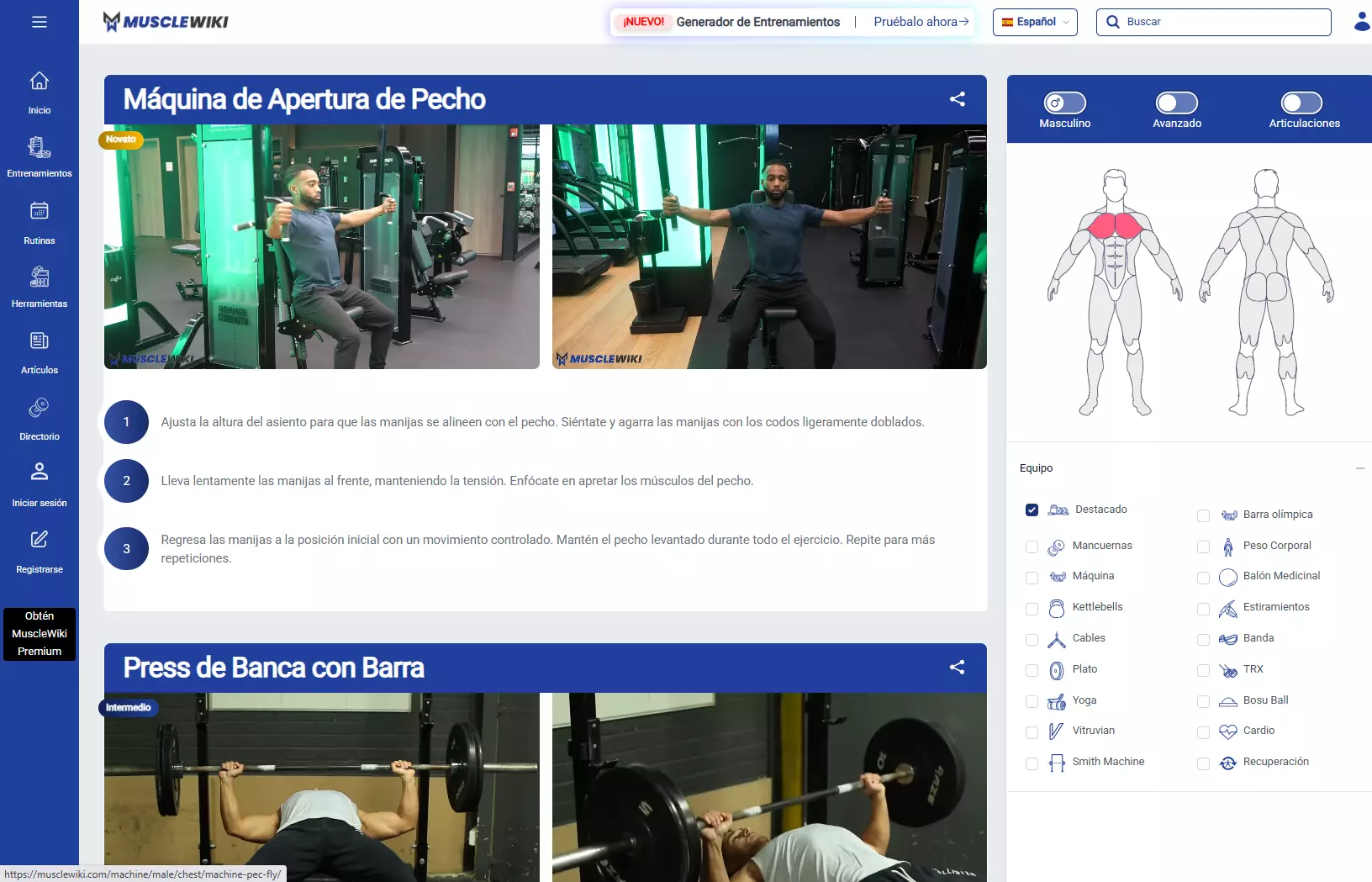Open Entrenamientos in the sidebar
The image size is (1372, 882).
(x=40, y=157)
